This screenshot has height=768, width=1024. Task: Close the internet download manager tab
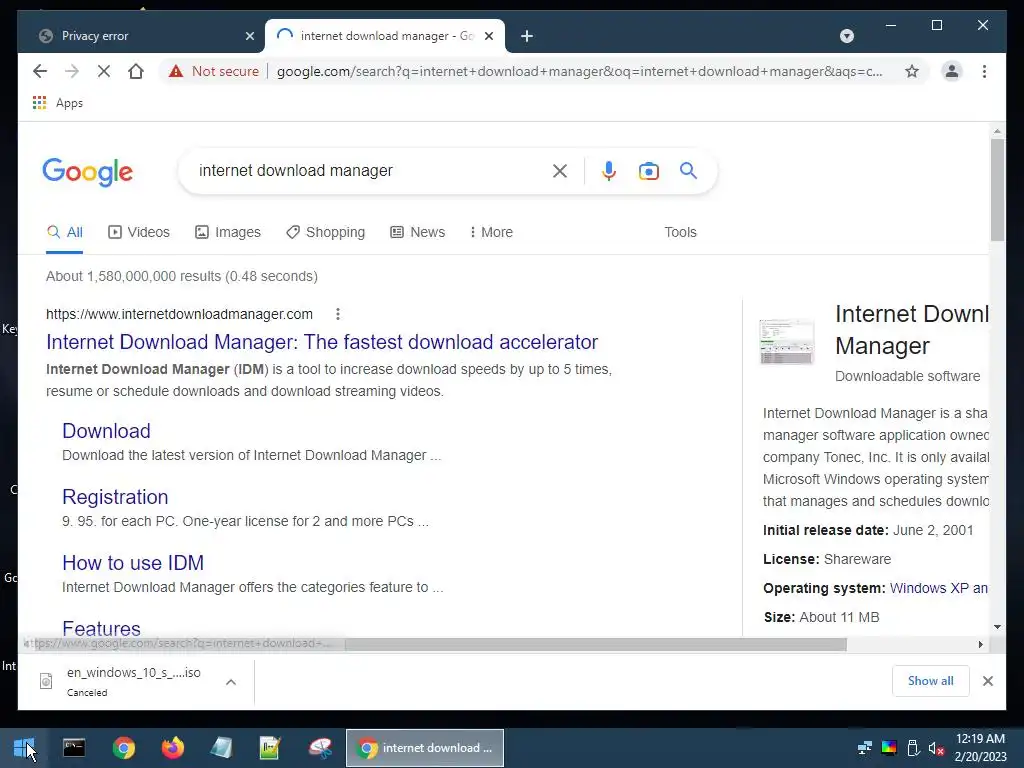coord(488,36)
